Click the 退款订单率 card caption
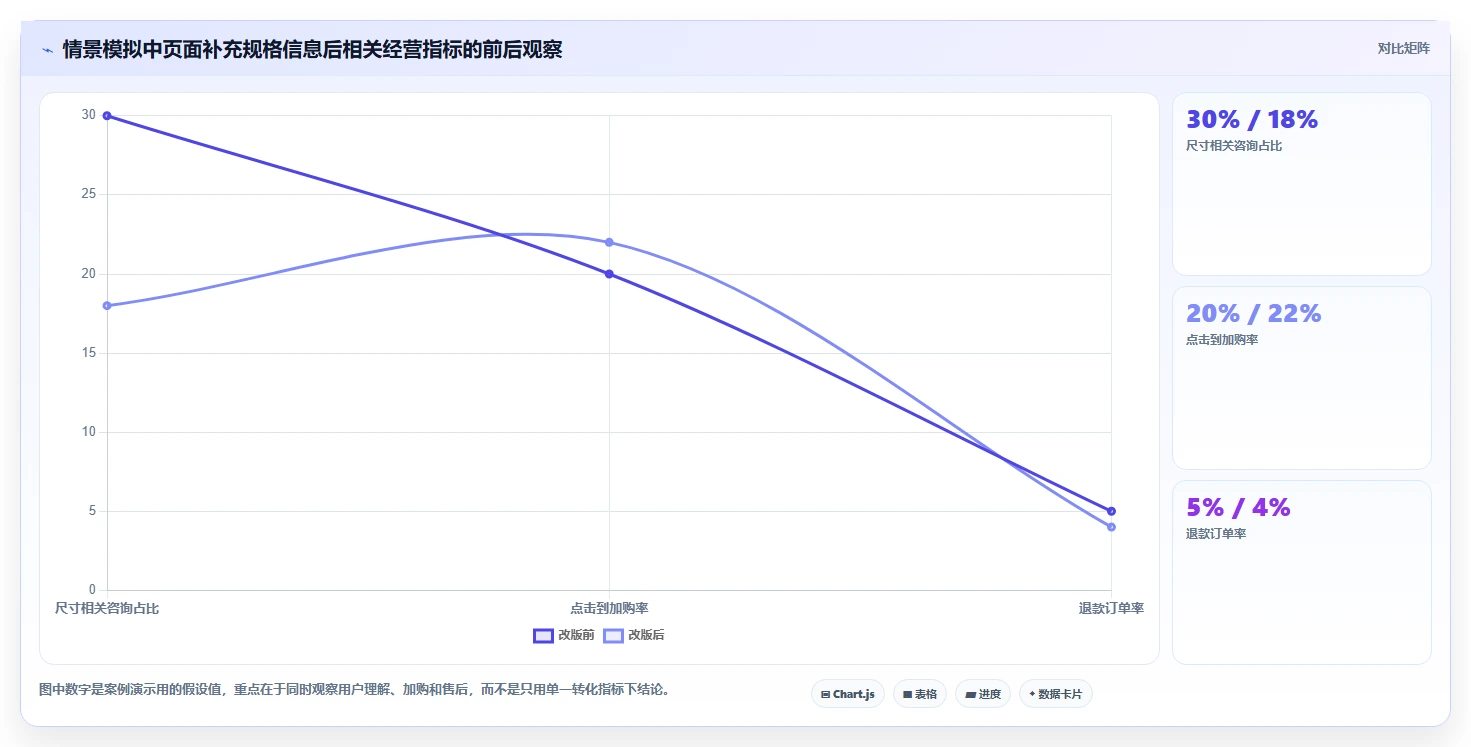 1216,534
